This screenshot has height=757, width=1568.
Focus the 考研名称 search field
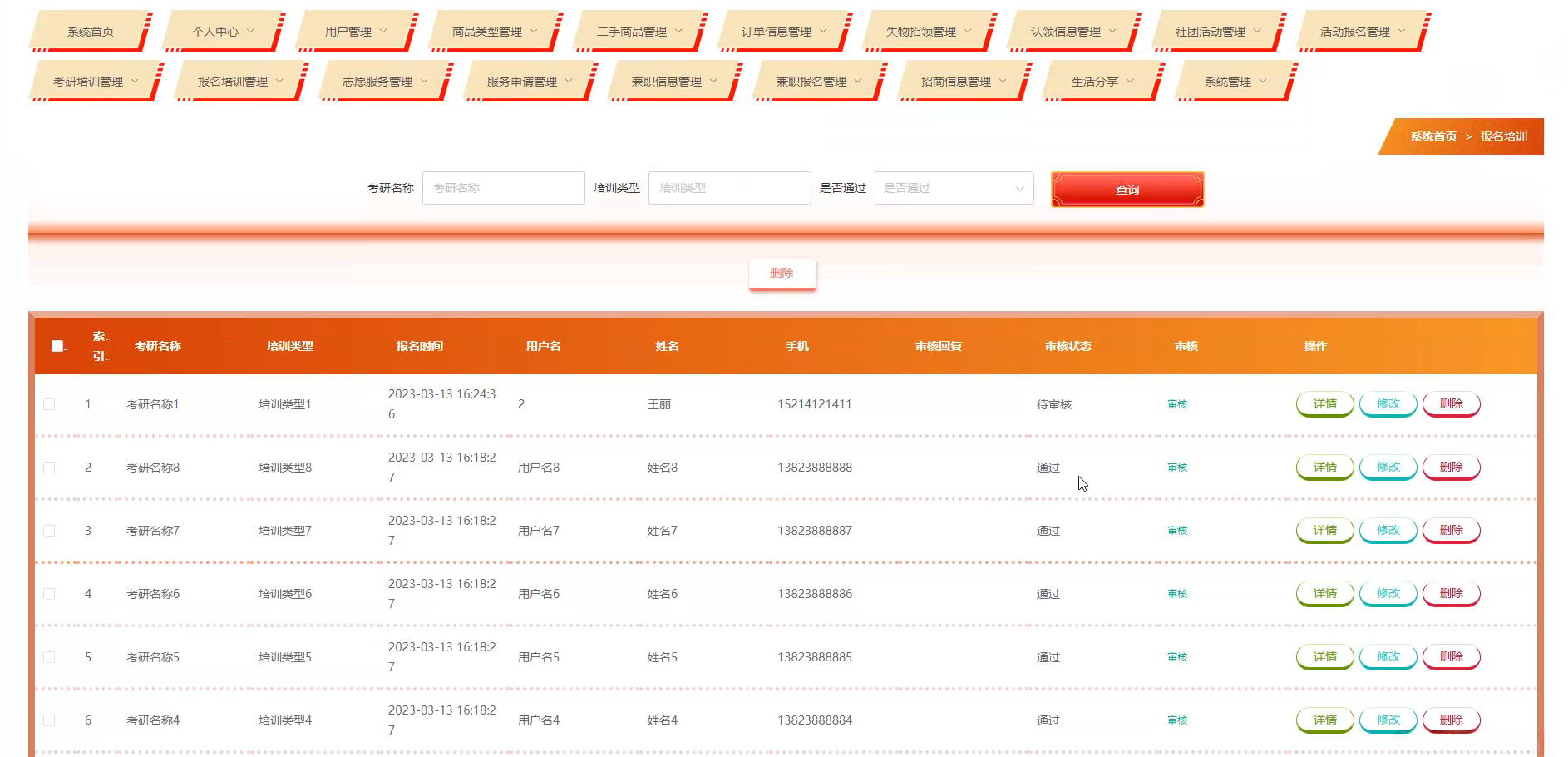pos(504,188)
